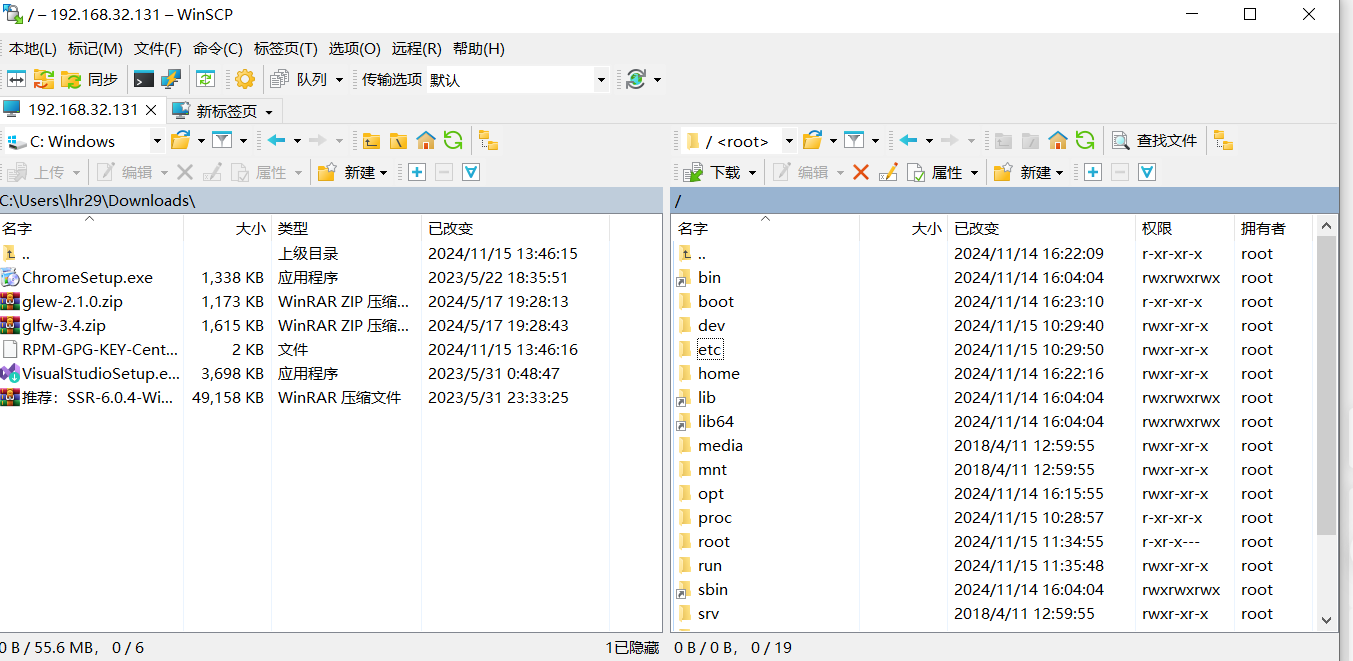The width and height of the screenshot is (1353, 661).
Task: Go back in remote panel with blue arrow
Action: [x=909, y=141]
